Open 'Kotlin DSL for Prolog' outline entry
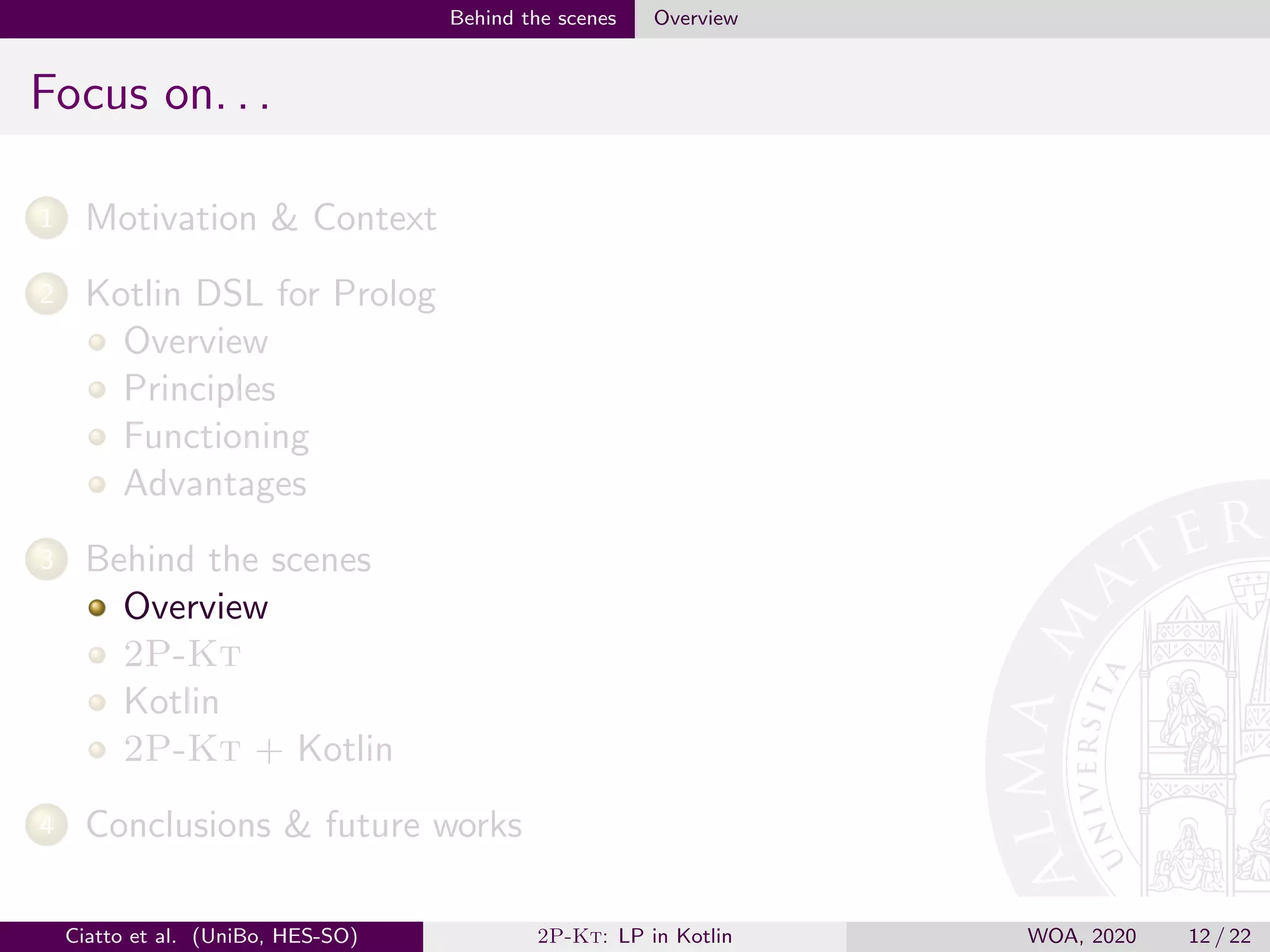This screenshot has height=952, width=1270. coord(260,294)
